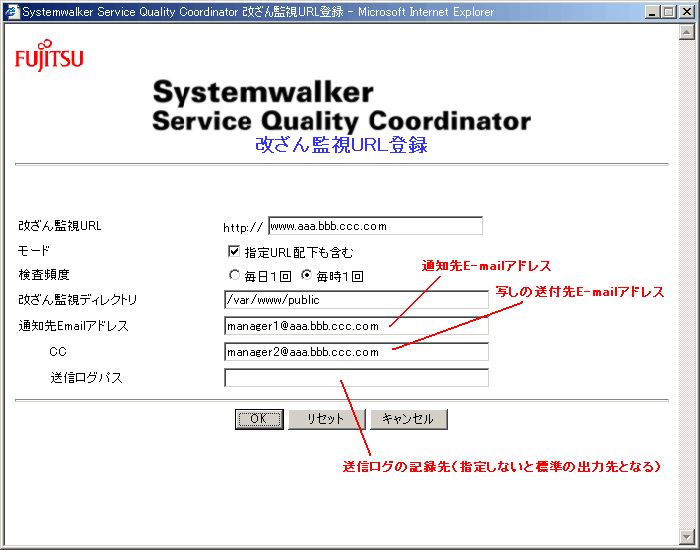
Task: Maximize the Internet Explorer window
Action: [662, 12]
